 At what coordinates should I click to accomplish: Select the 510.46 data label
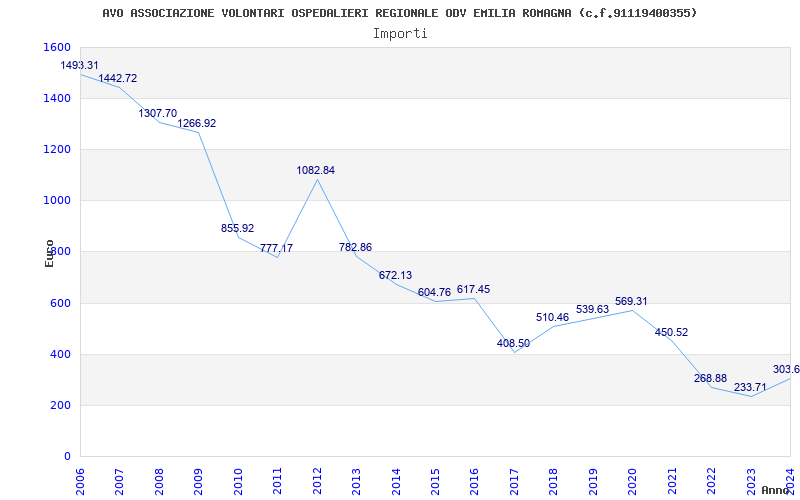coord(553,317)
